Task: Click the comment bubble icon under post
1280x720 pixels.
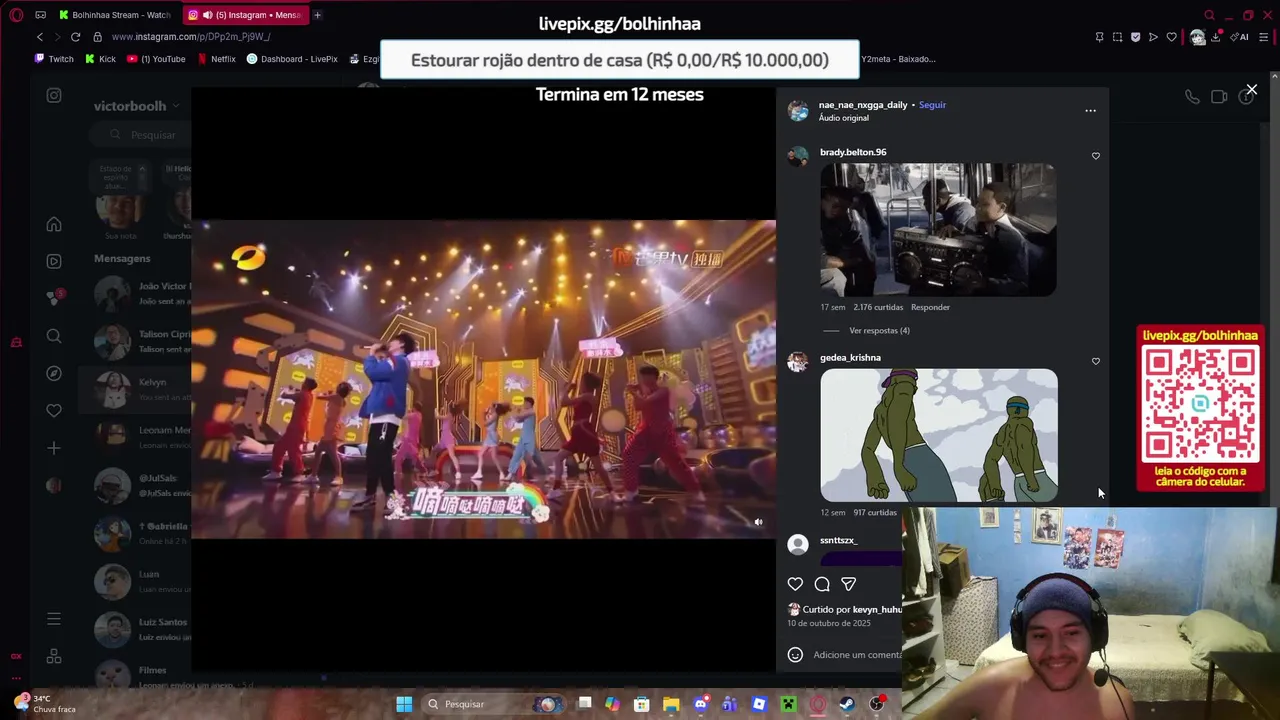Action: (822, 584)
